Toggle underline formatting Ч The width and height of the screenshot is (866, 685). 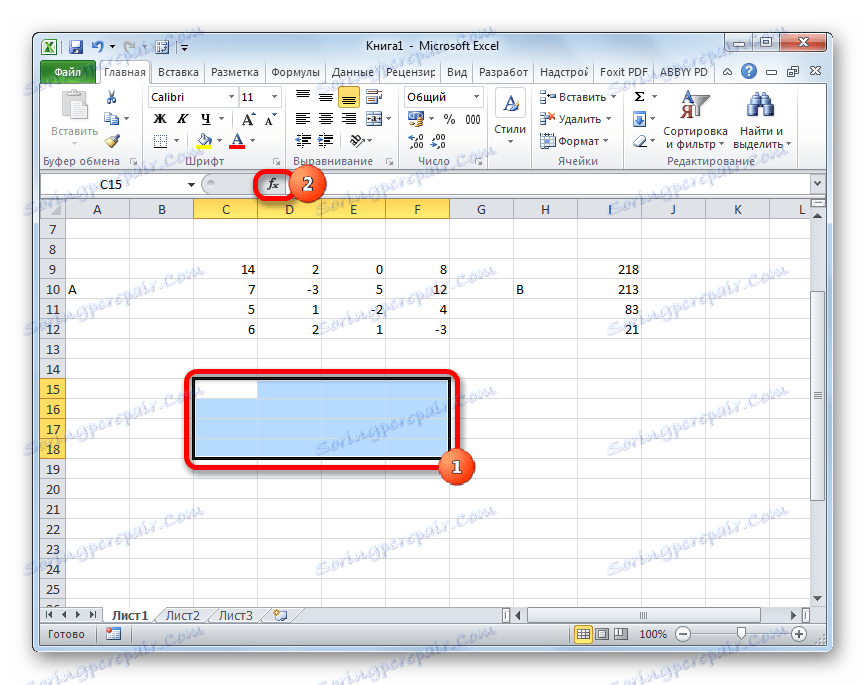205,119
